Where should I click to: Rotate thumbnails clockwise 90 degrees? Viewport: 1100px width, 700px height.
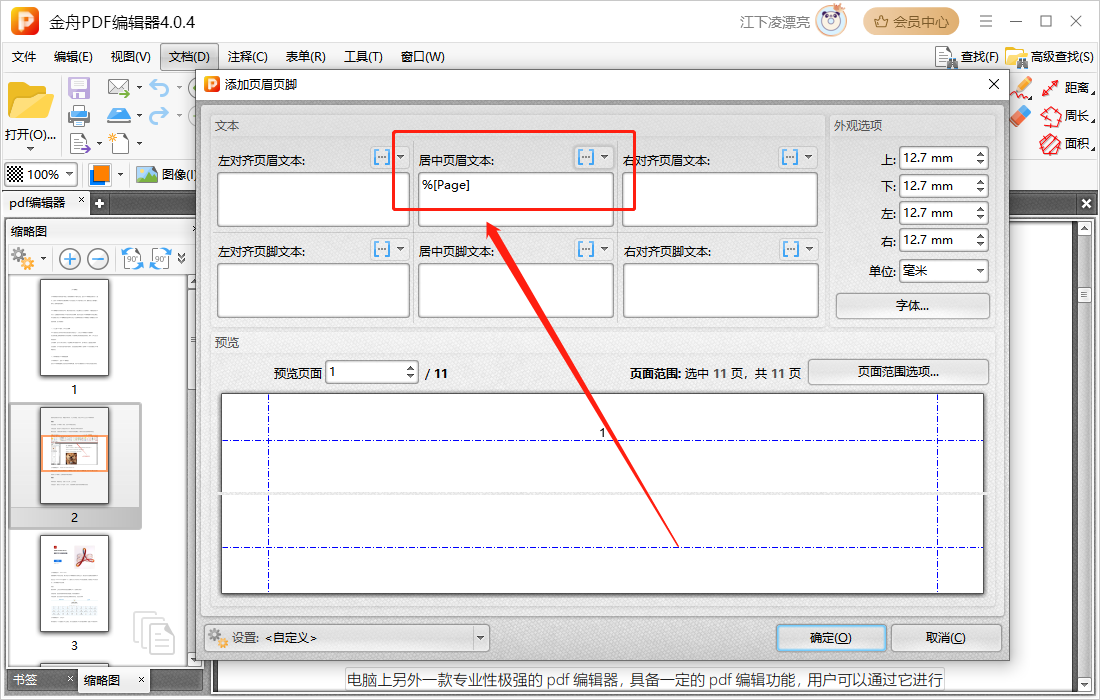(160, 259)
